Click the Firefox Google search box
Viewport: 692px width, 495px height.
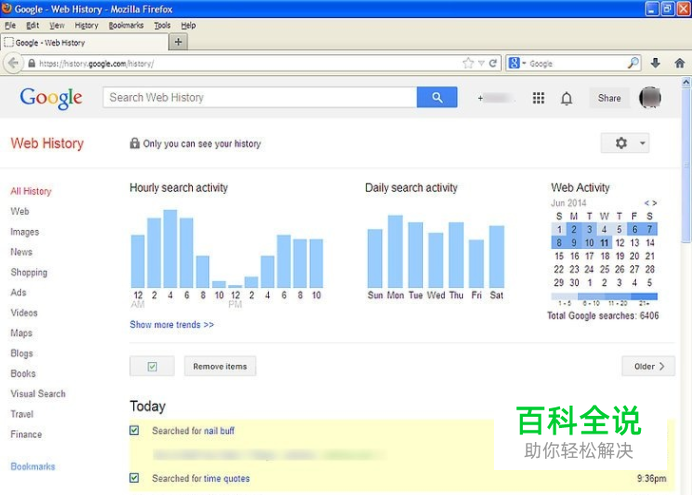click(x=576, y=64)
